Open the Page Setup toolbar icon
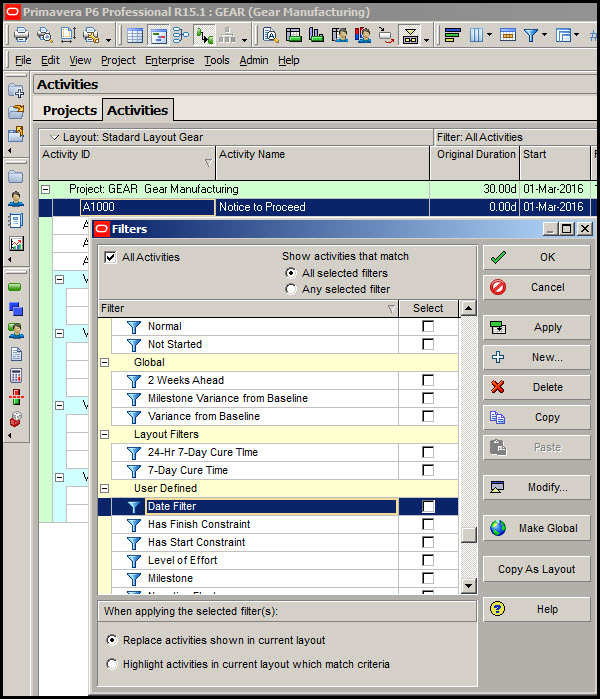600x699 pixels. tap(68, 35)
